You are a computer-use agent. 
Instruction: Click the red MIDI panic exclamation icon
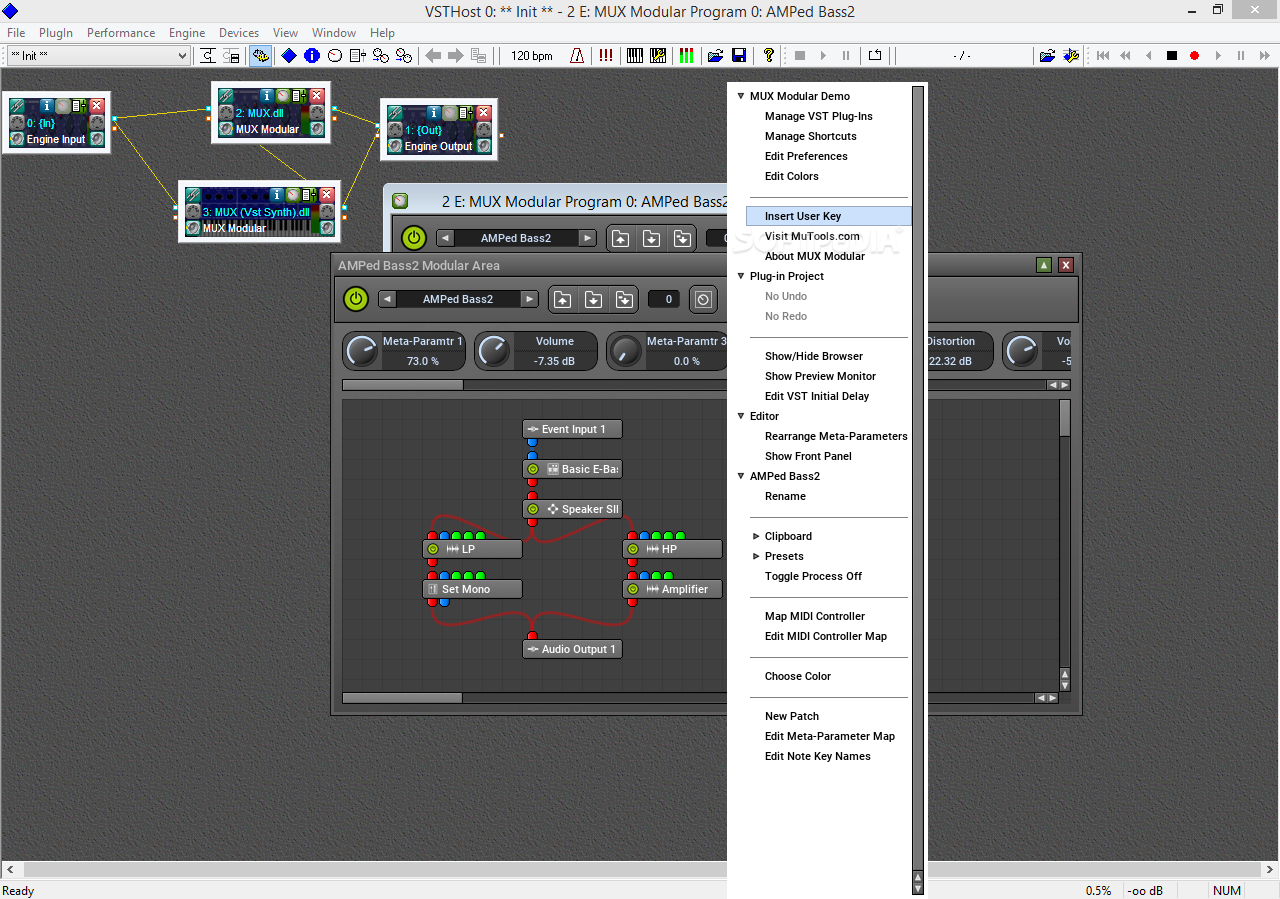606,56
